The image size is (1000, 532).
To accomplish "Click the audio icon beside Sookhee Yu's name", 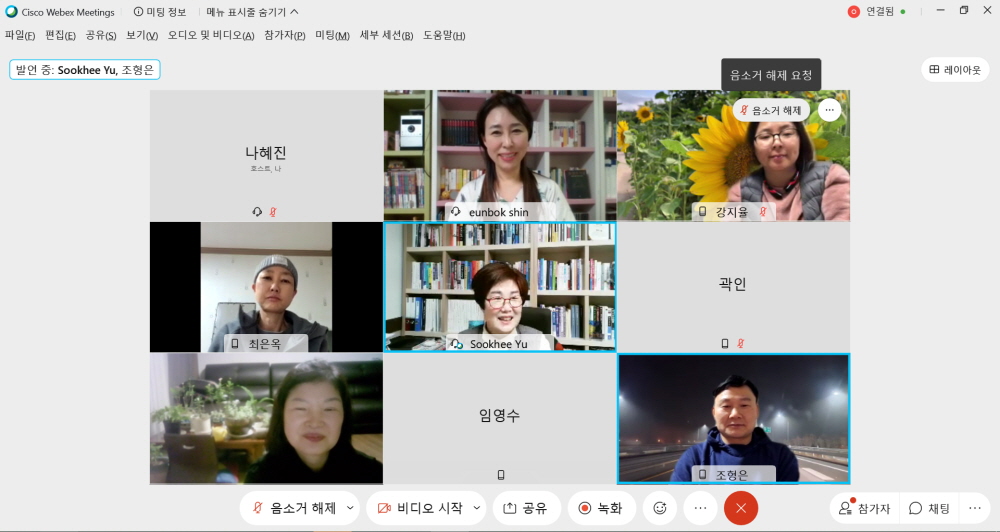I will coord(456,344).
